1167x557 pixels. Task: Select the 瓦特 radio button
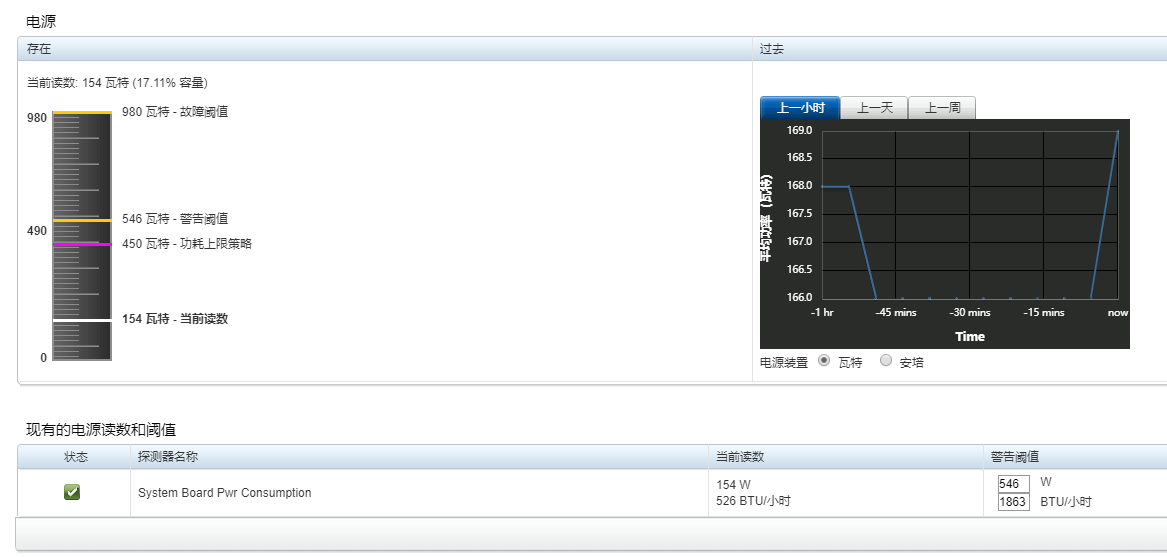tap(824, 360)
